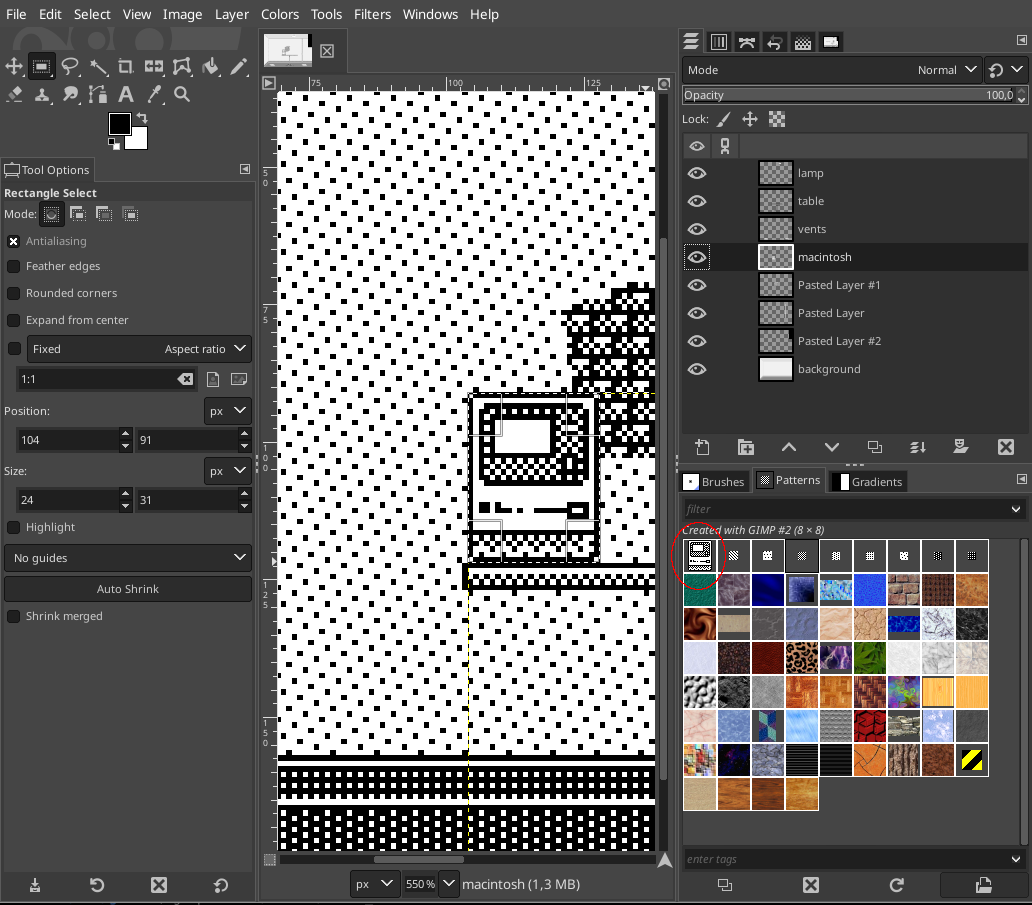Select the Rectangle Select tool in toolbox
Viewport: 1032px width, 905px height.
pyautogui.click(x=41, y=66)
